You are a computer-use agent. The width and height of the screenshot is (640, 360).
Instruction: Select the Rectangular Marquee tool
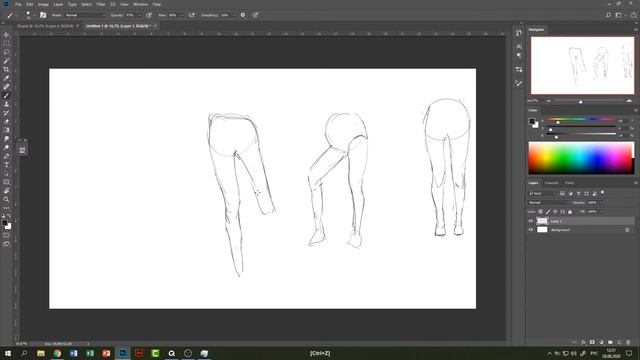6,43
